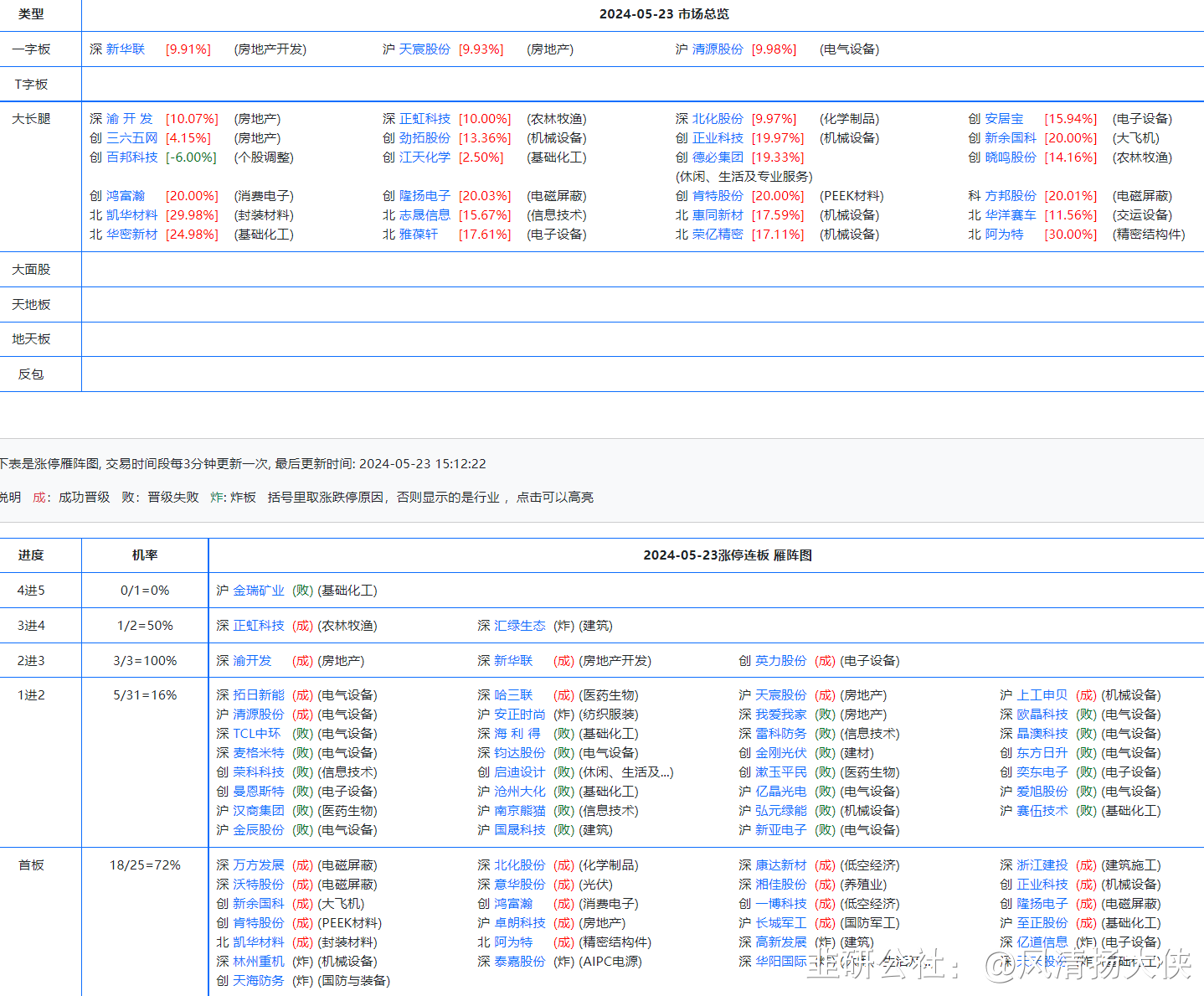Click the 一字板 row header
This screenshot has width=1204, height=996.
pos(31,49)
